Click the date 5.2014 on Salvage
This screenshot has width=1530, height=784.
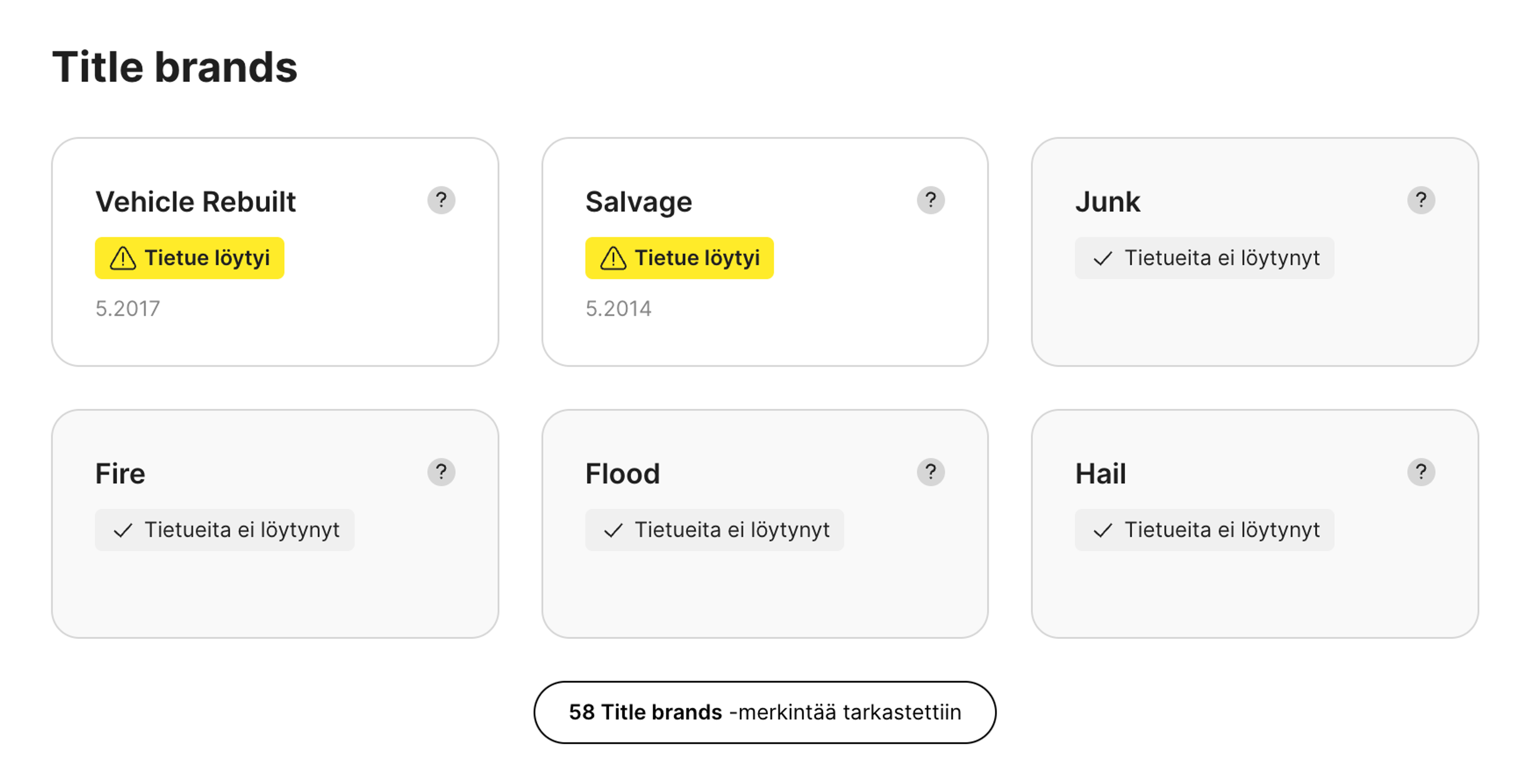click(x=618, y=308)
